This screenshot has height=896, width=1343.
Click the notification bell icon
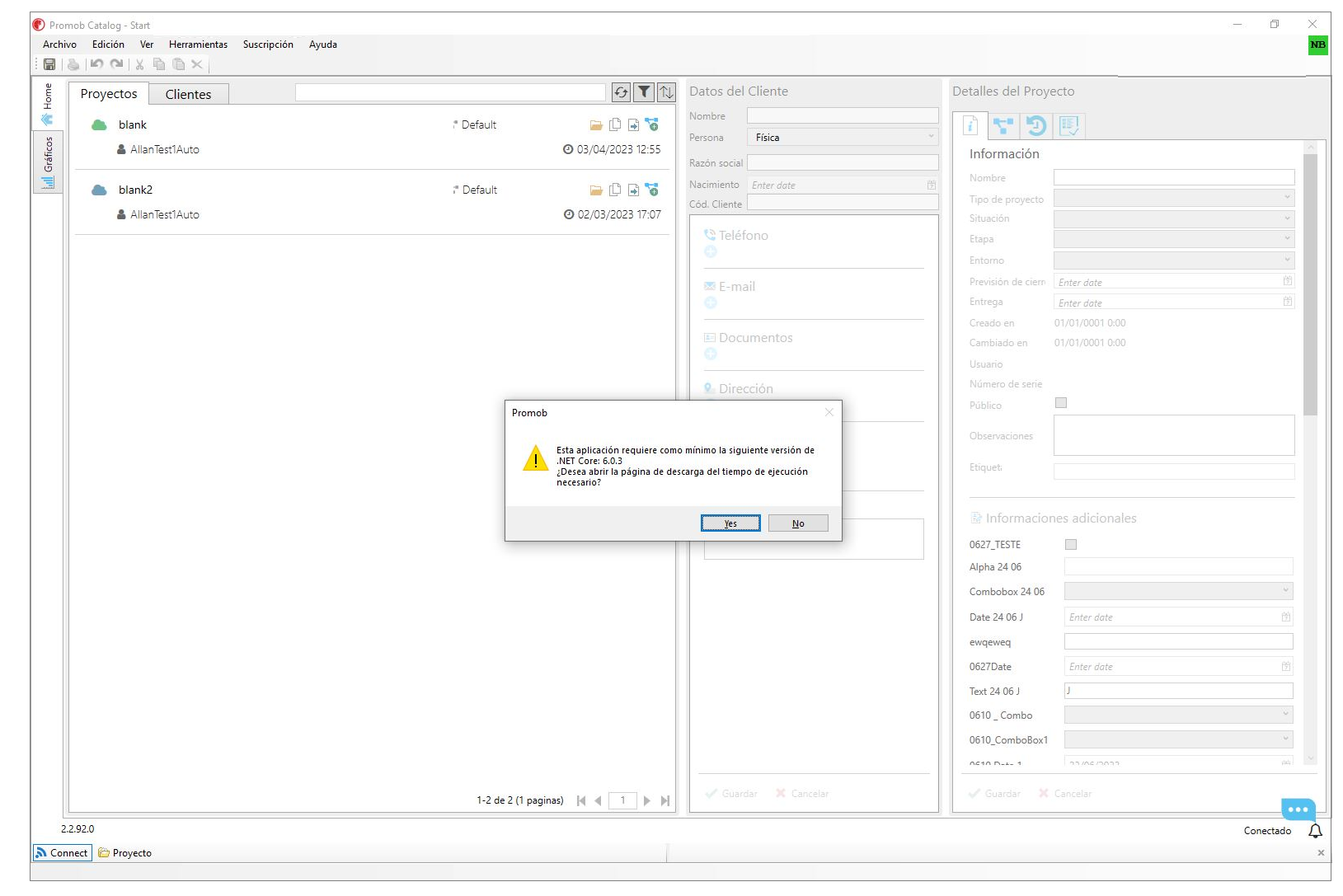pyautogui.click(x=1315, y=831)
